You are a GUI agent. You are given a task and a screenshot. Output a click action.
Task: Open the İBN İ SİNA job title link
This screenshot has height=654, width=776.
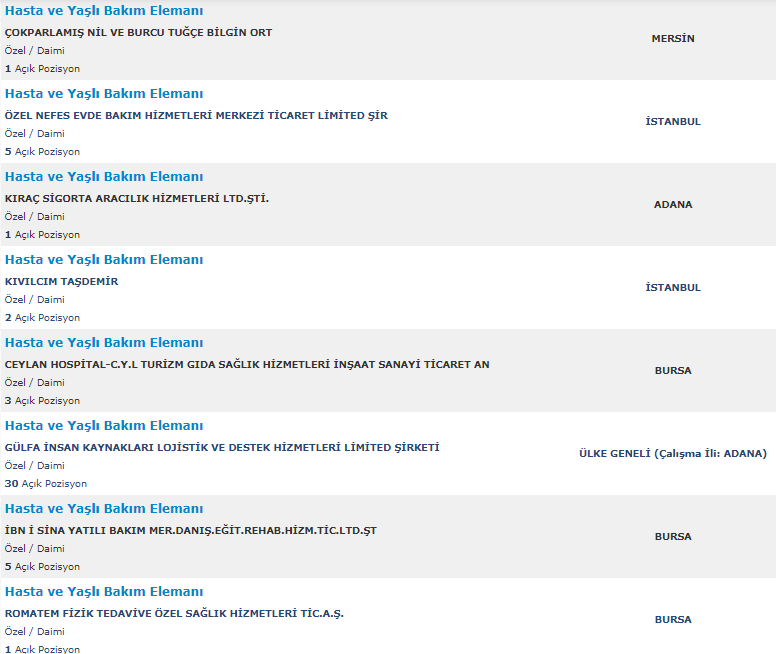click(x=104, y=509)
